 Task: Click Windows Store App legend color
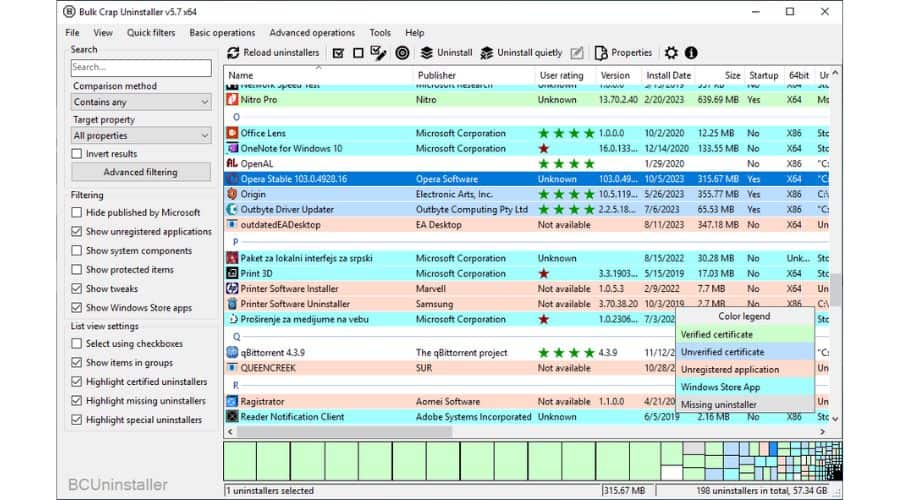click(745, 387)
